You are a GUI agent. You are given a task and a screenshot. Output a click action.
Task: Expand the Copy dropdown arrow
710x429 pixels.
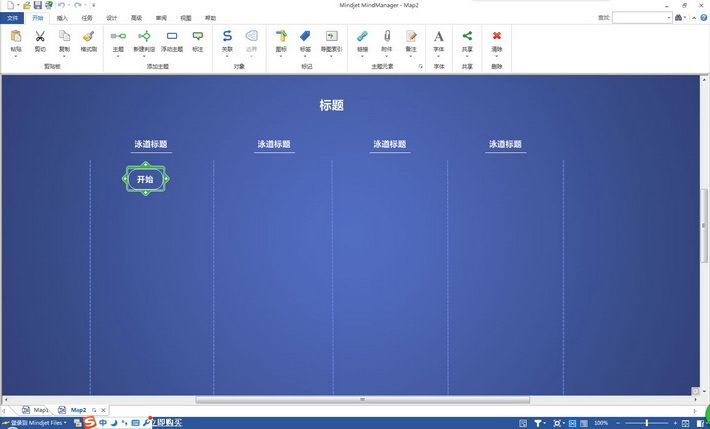click(x=64, y=56)
